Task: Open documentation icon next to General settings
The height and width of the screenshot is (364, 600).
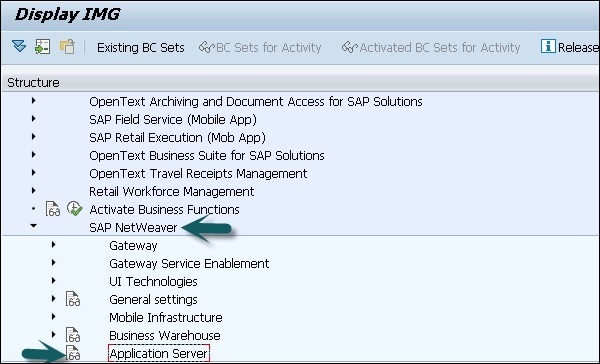Action: (x=73, y=299)
